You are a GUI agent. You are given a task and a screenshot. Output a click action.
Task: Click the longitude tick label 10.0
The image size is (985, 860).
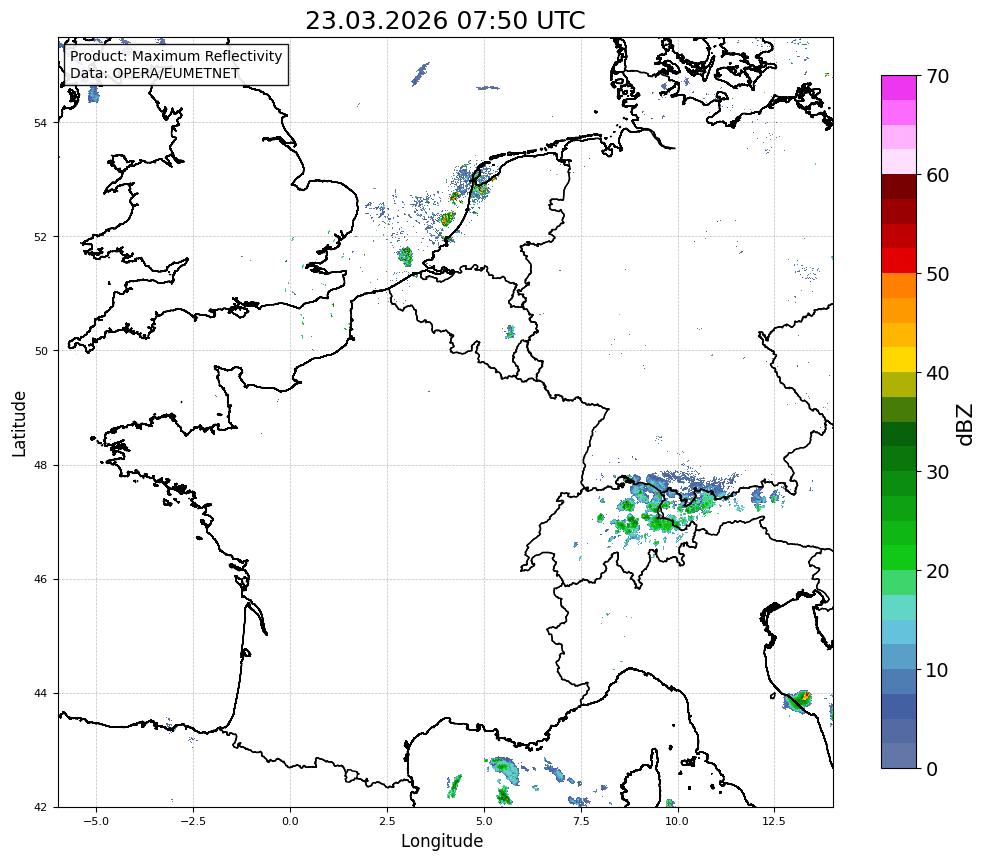pos(678,821)
